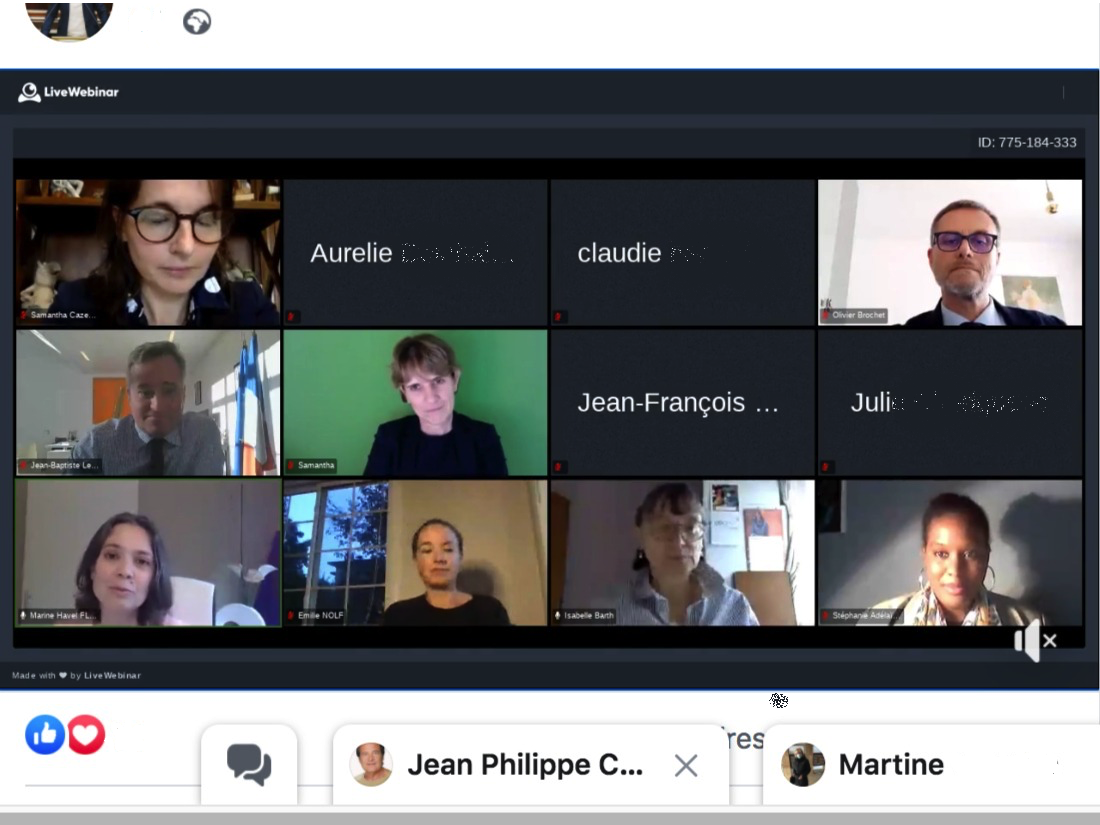Image resolution: width=1100 pixels, height=825 pixels.
Task: Select the claudie participant tile
Action: pos(683,253)
